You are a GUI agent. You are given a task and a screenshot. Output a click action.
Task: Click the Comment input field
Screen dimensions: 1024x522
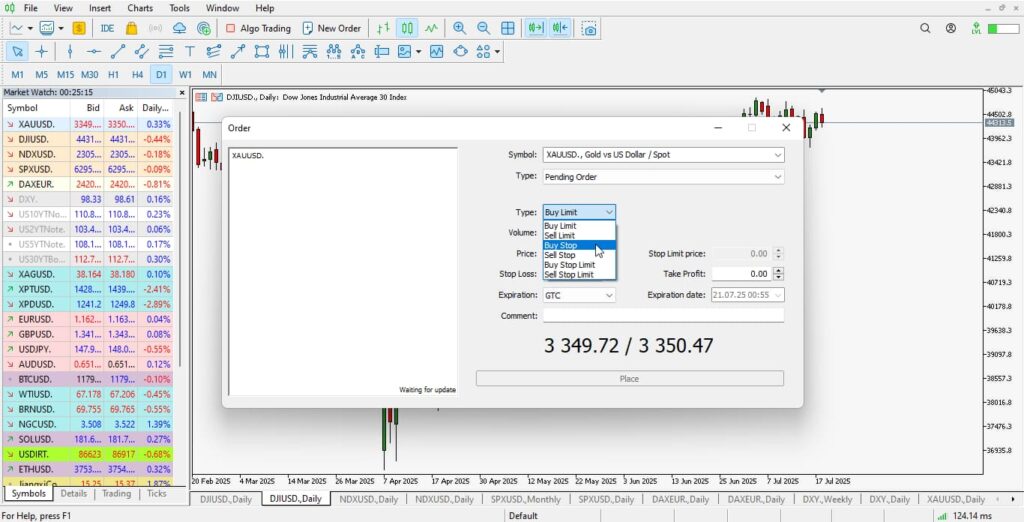click(662, 316)
